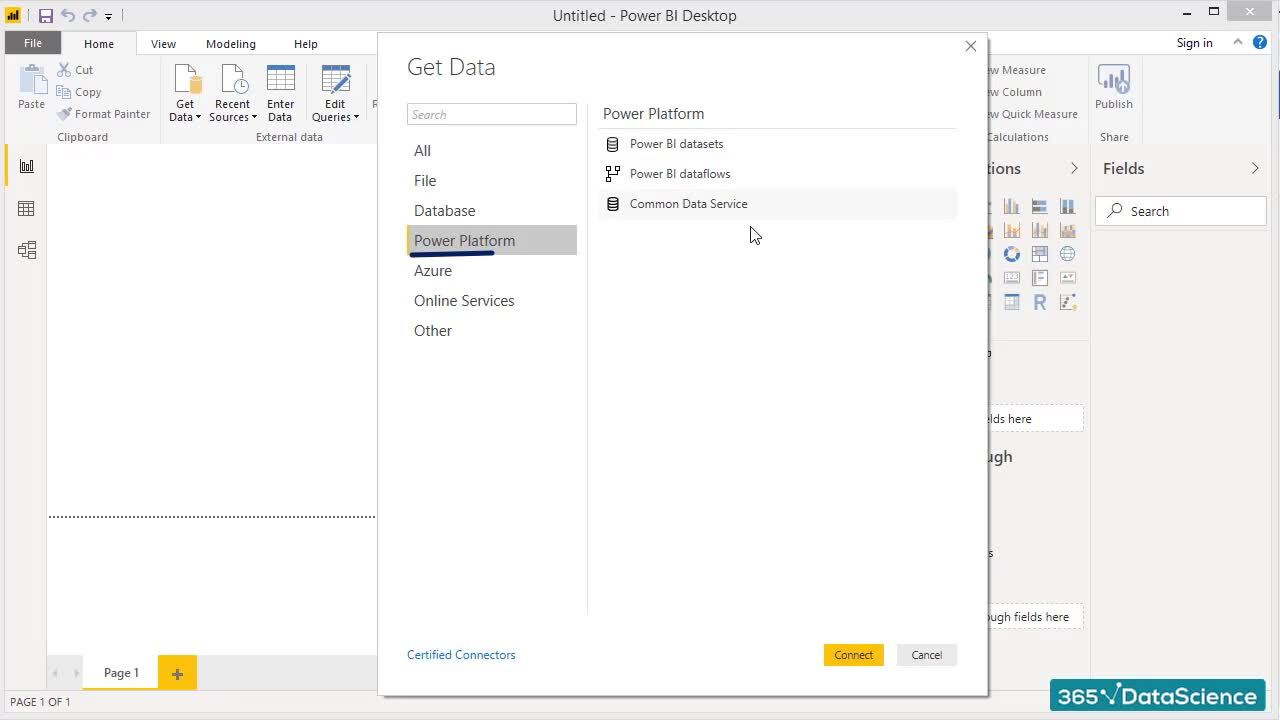Open the Edit Queries dropdown

(335, 94)
